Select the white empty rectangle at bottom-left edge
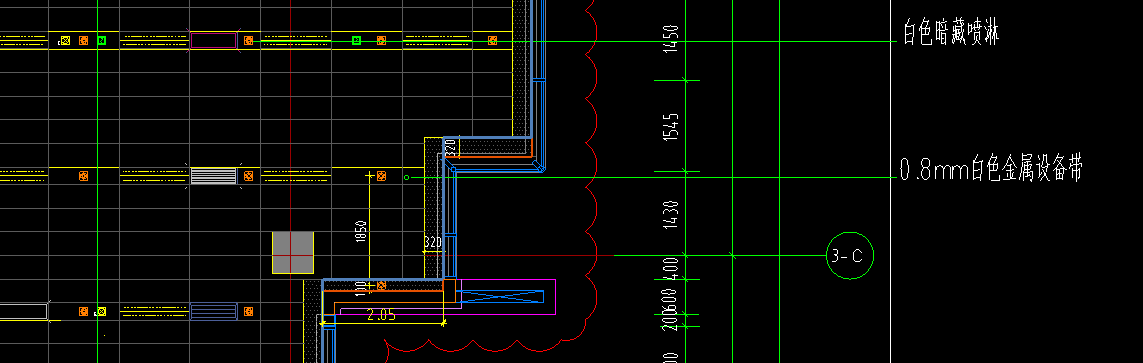 pyautogui.click(x=23, y=312)
